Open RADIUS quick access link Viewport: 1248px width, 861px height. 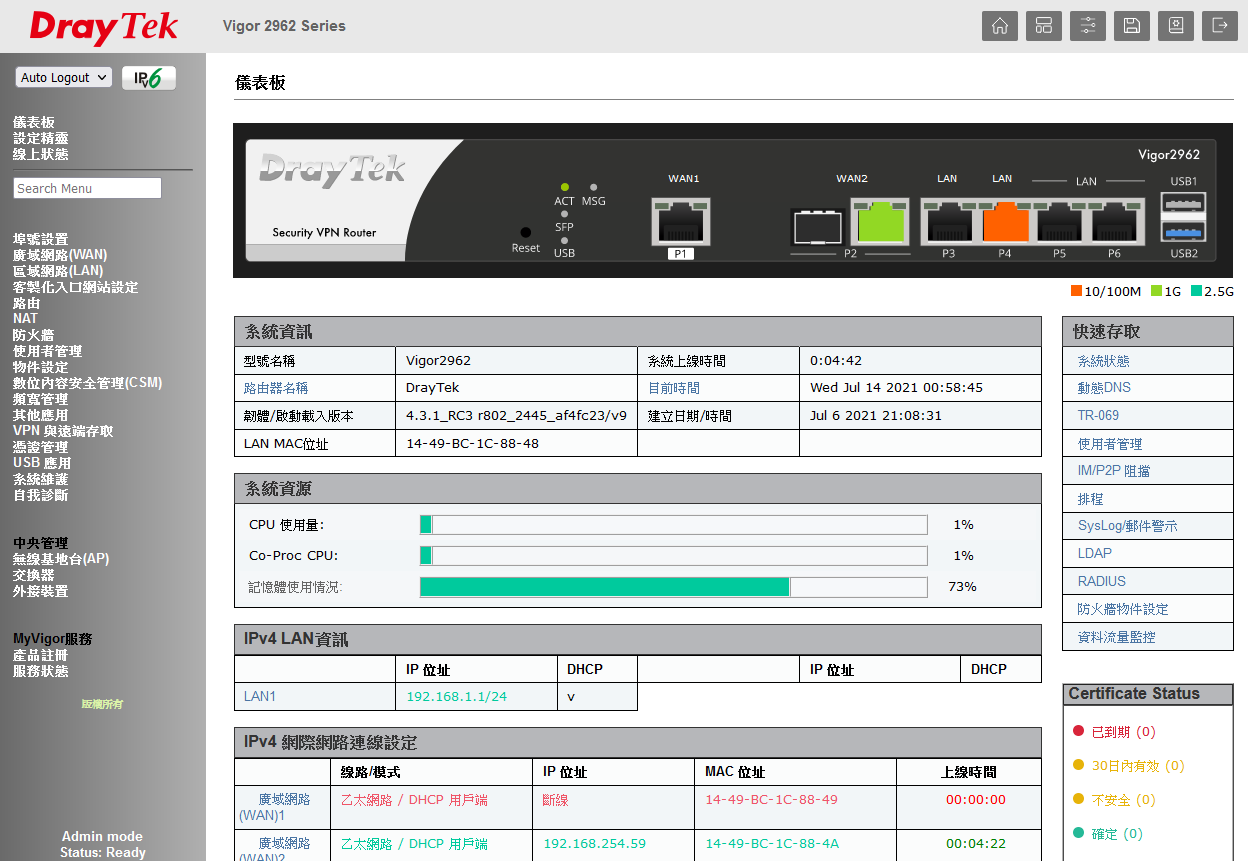(1102, 581)
